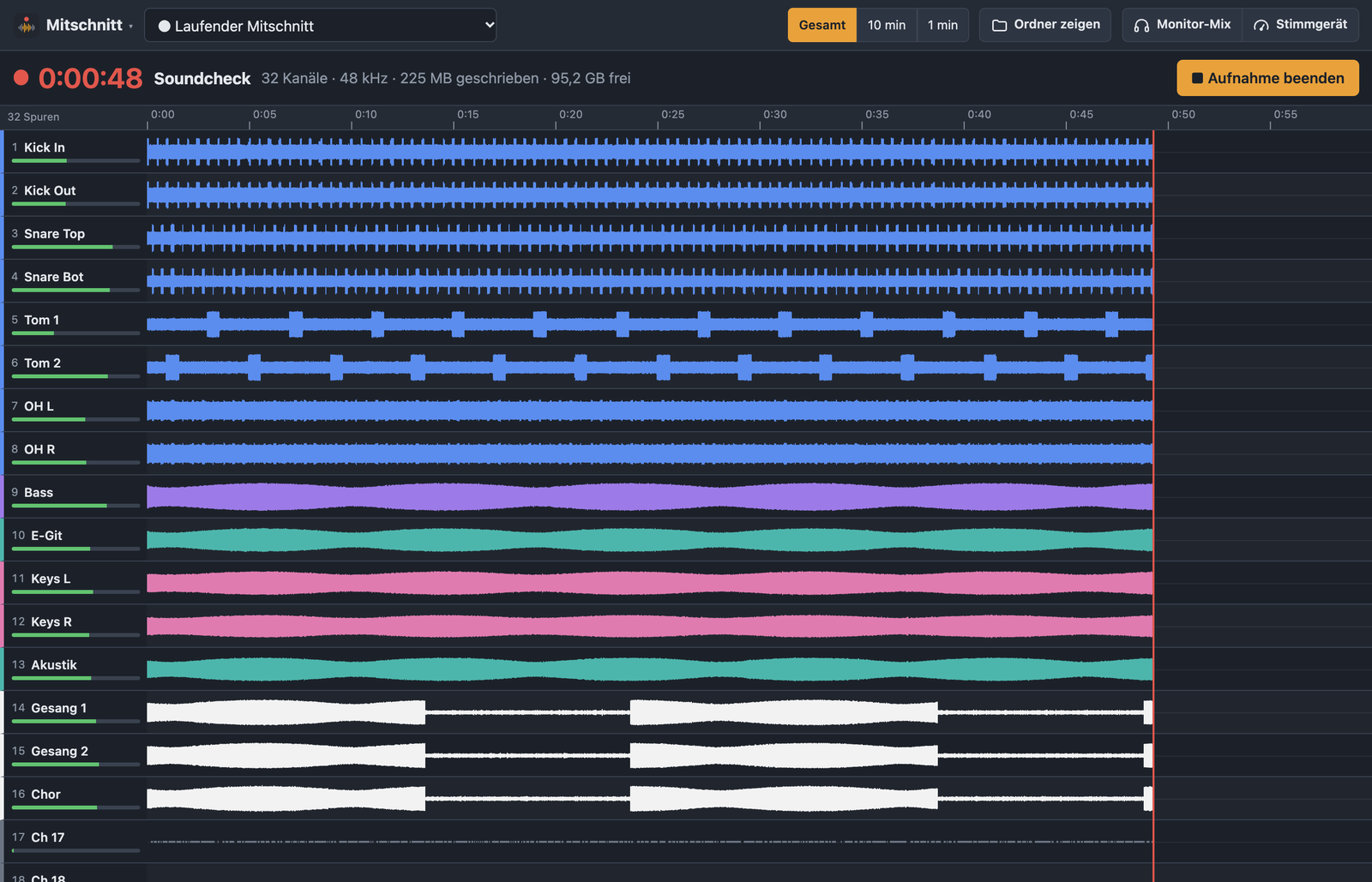
Task: Open the Mitschnitt app menu arrow
Action: [131, 27]
